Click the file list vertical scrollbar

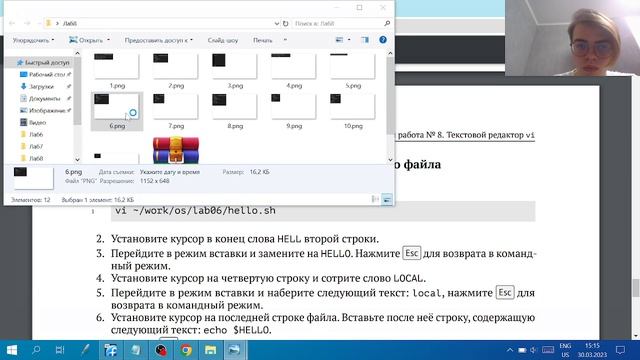(390, 96)
